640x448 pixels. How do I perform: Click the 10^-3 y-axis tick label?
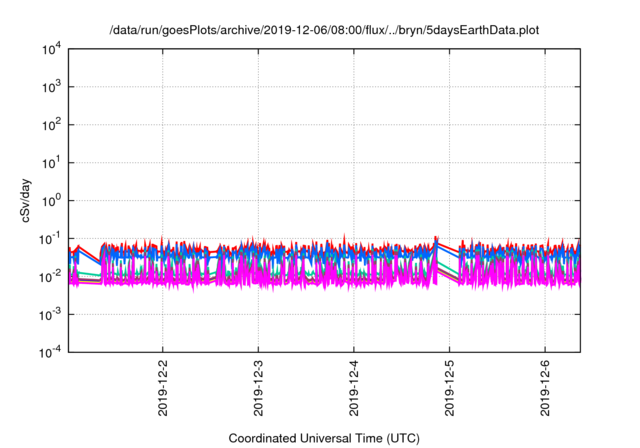[50, 315]
